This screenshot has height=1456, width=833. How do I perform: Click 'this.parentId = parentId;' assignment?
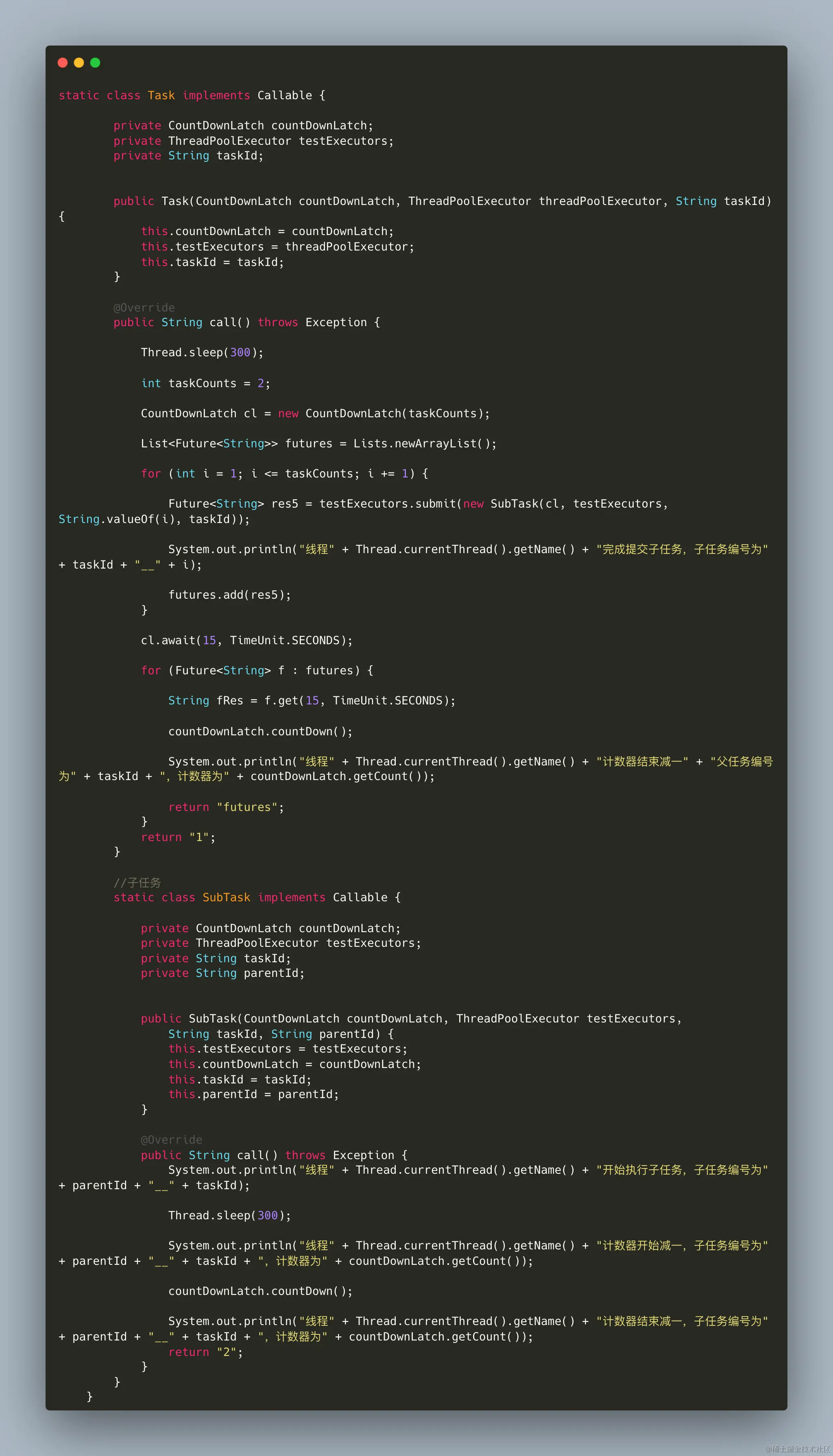tap(253, 1094)
